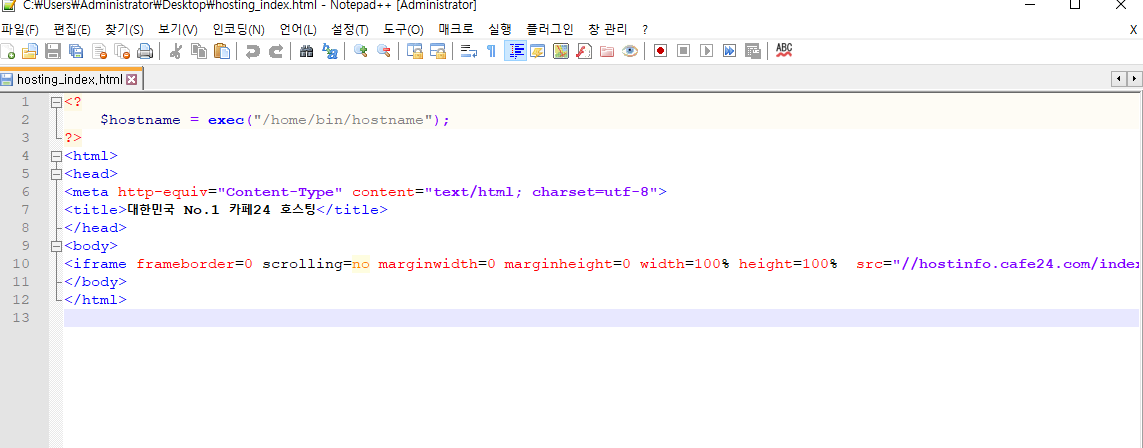
Task: Collapse the body tag fold marker
Action: [x=56, y=246]
